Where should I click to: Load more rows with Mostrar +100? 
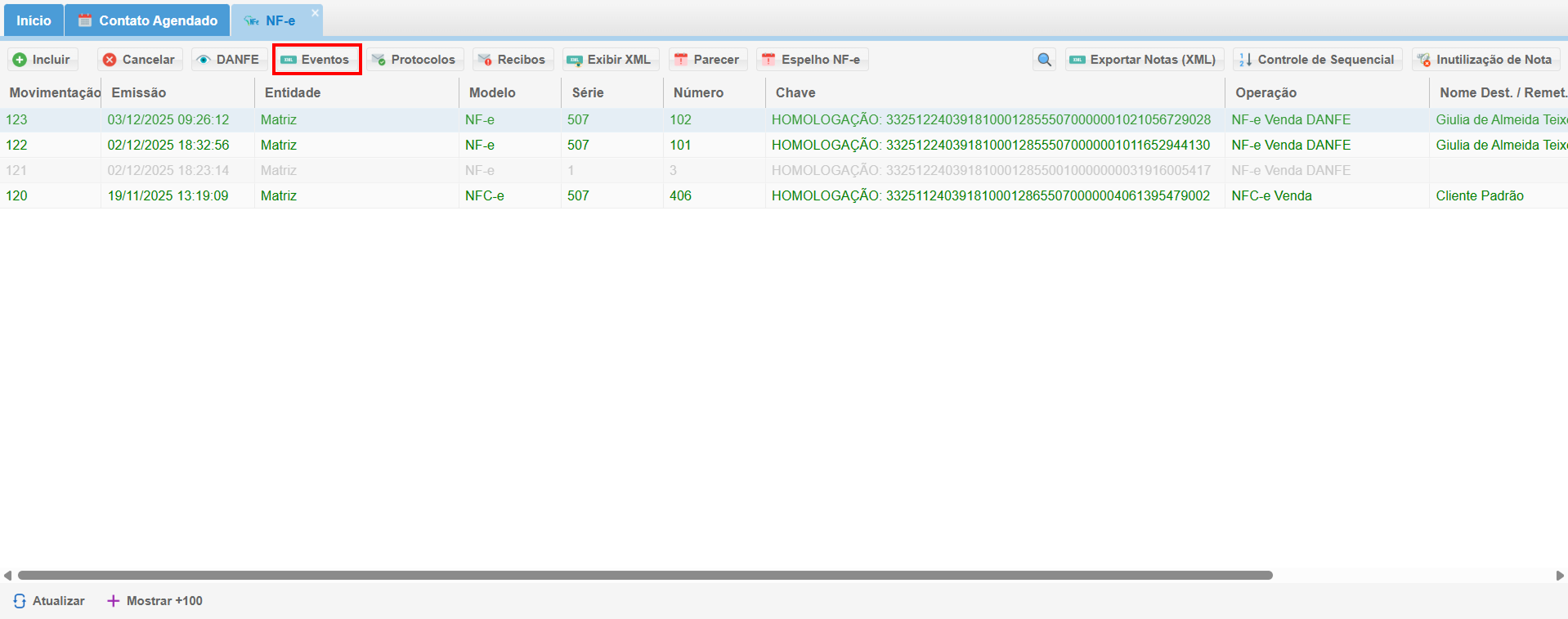(x=155, y=601)
